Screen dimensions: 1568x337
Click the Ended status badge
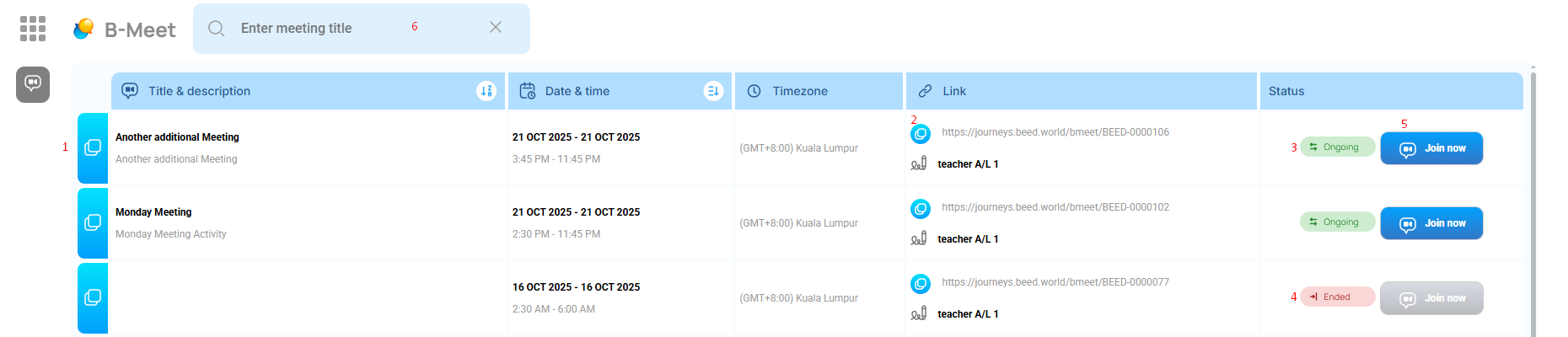pos(1337,297)
